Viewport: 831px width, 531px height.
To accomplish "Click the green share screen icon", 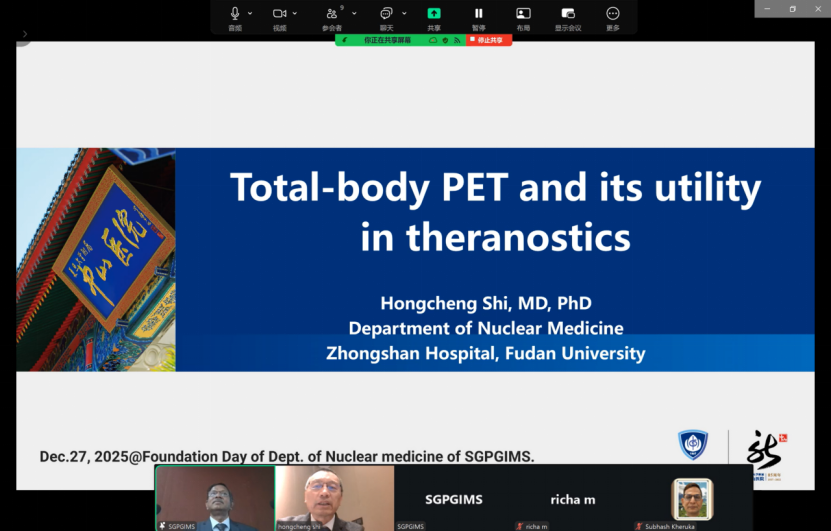I will click(x=434, y=13).
